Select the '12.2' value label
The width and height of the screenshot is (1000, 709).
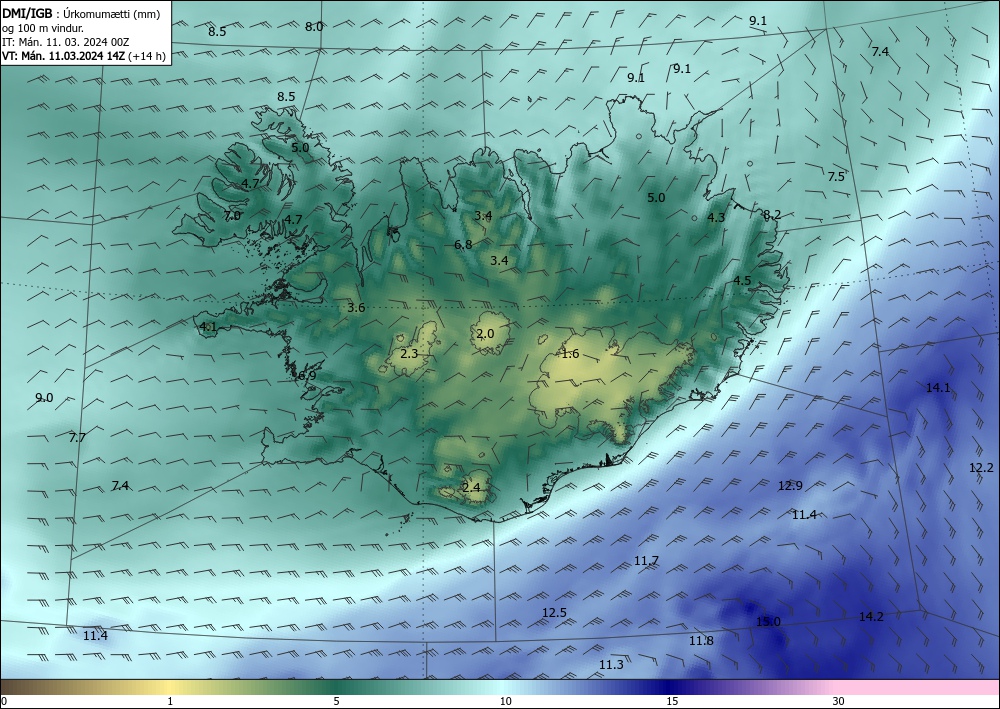point(982,468)
